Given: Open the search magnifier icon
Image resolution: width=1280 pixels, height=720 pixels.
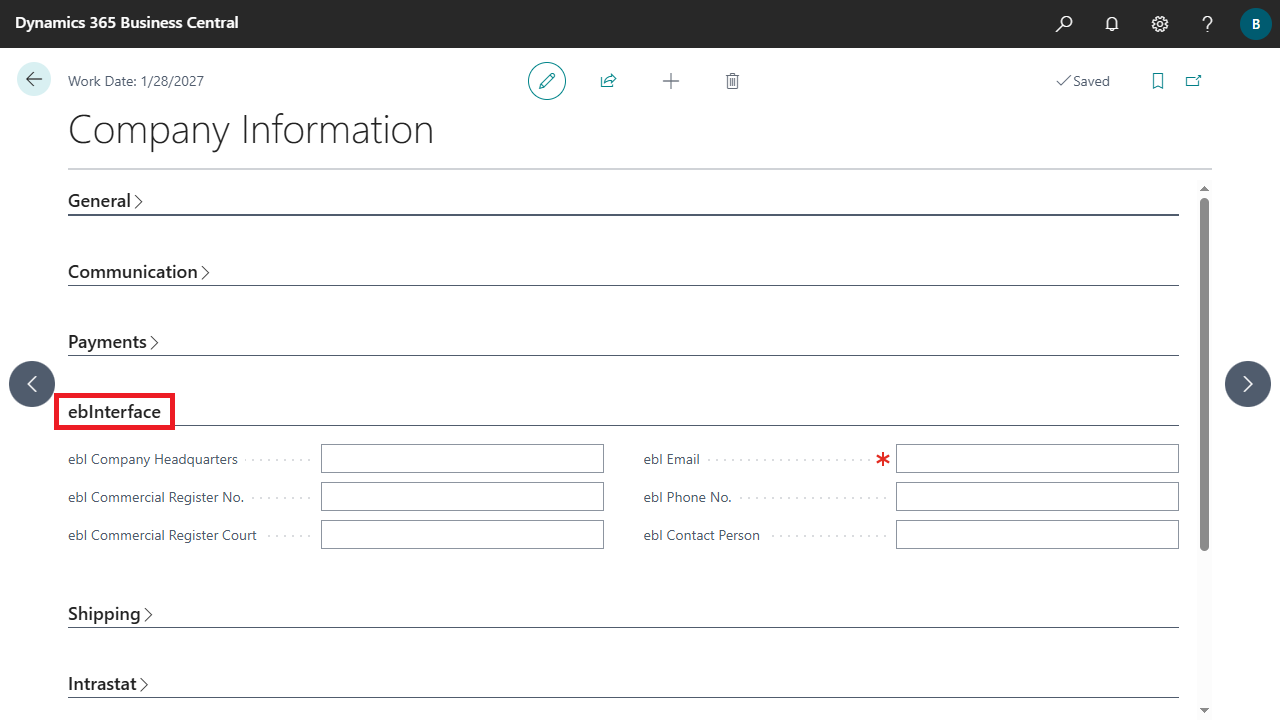Looking at the screenshot, I should pyautogui.click(x=1064, y=24).
